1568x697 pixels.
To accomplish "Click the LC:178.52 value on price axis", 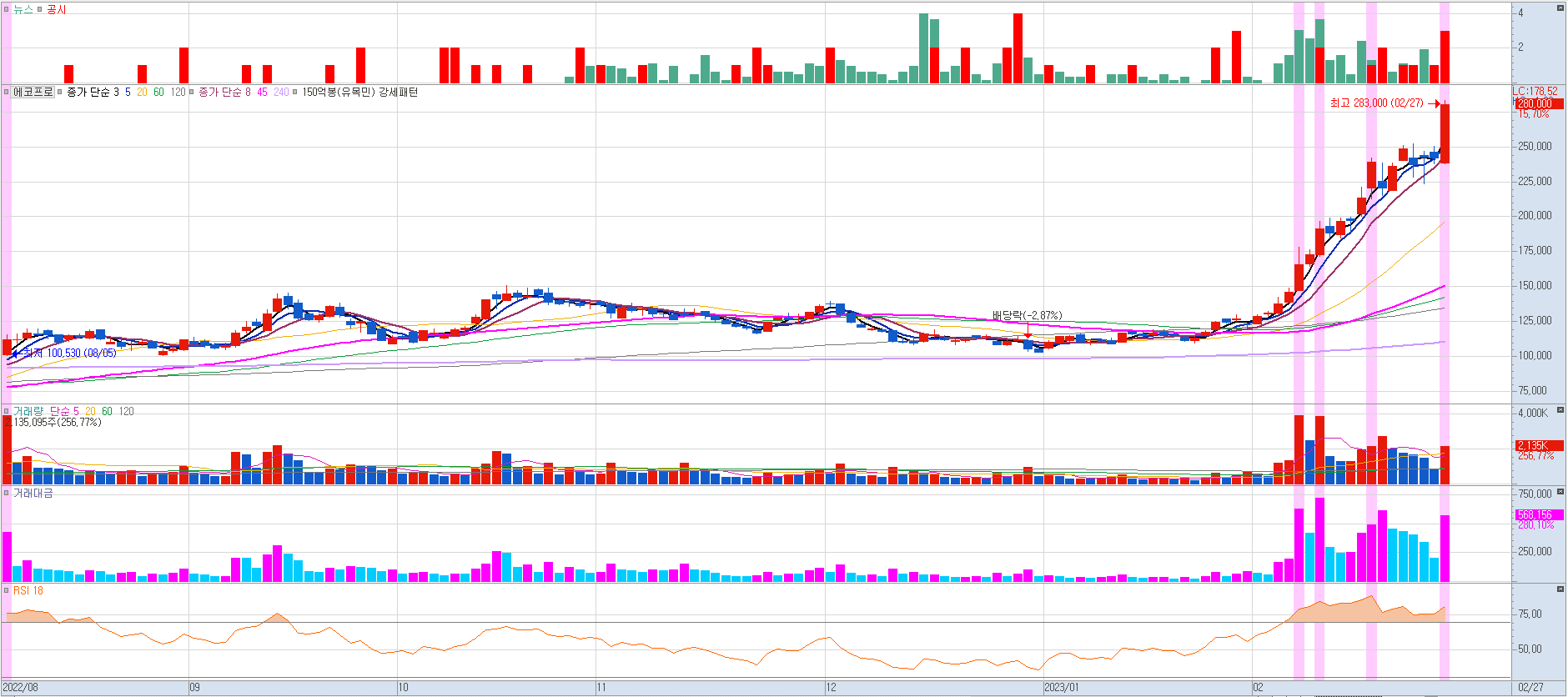I will point(1535,91).
